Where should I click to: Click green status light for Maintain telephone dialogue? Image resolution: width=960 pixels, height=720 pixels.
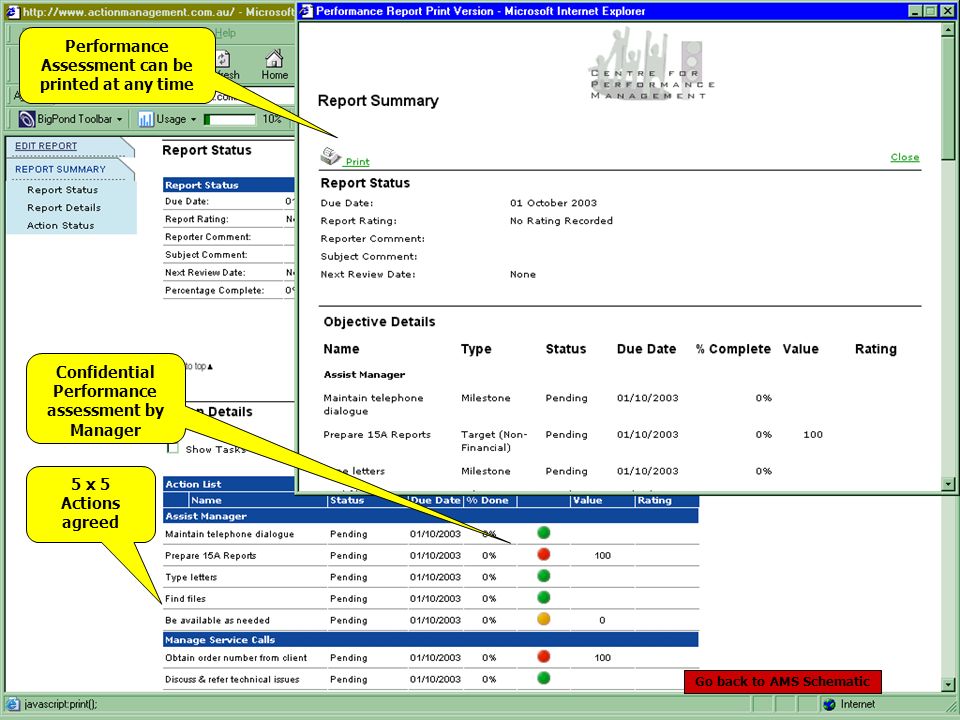[x=544, y=533]
